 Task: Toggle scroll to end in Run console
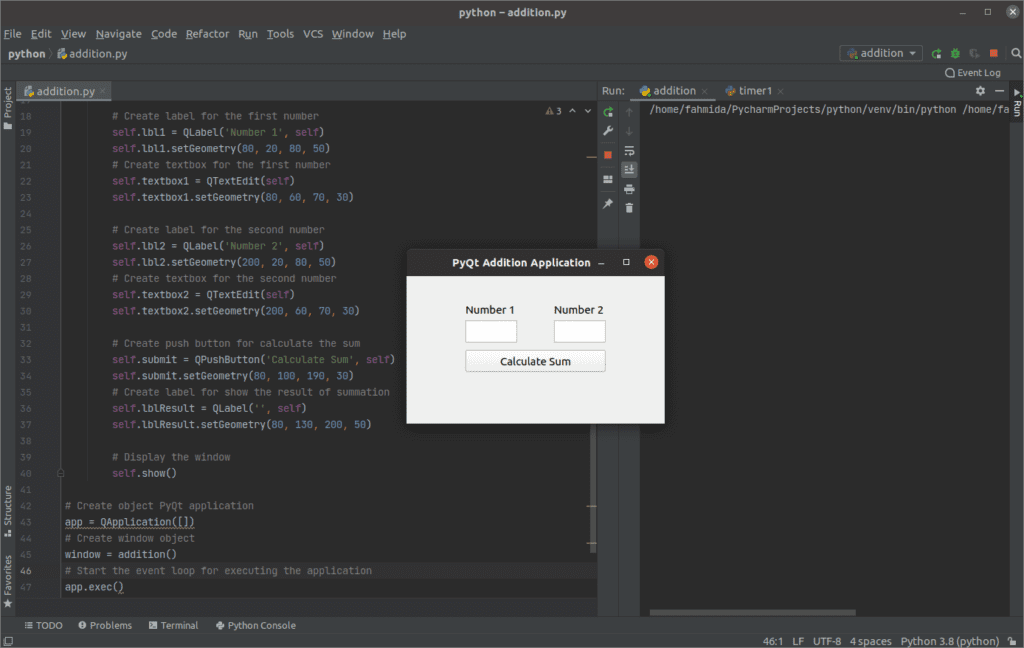pyautogui.click(x=629, y=170)
